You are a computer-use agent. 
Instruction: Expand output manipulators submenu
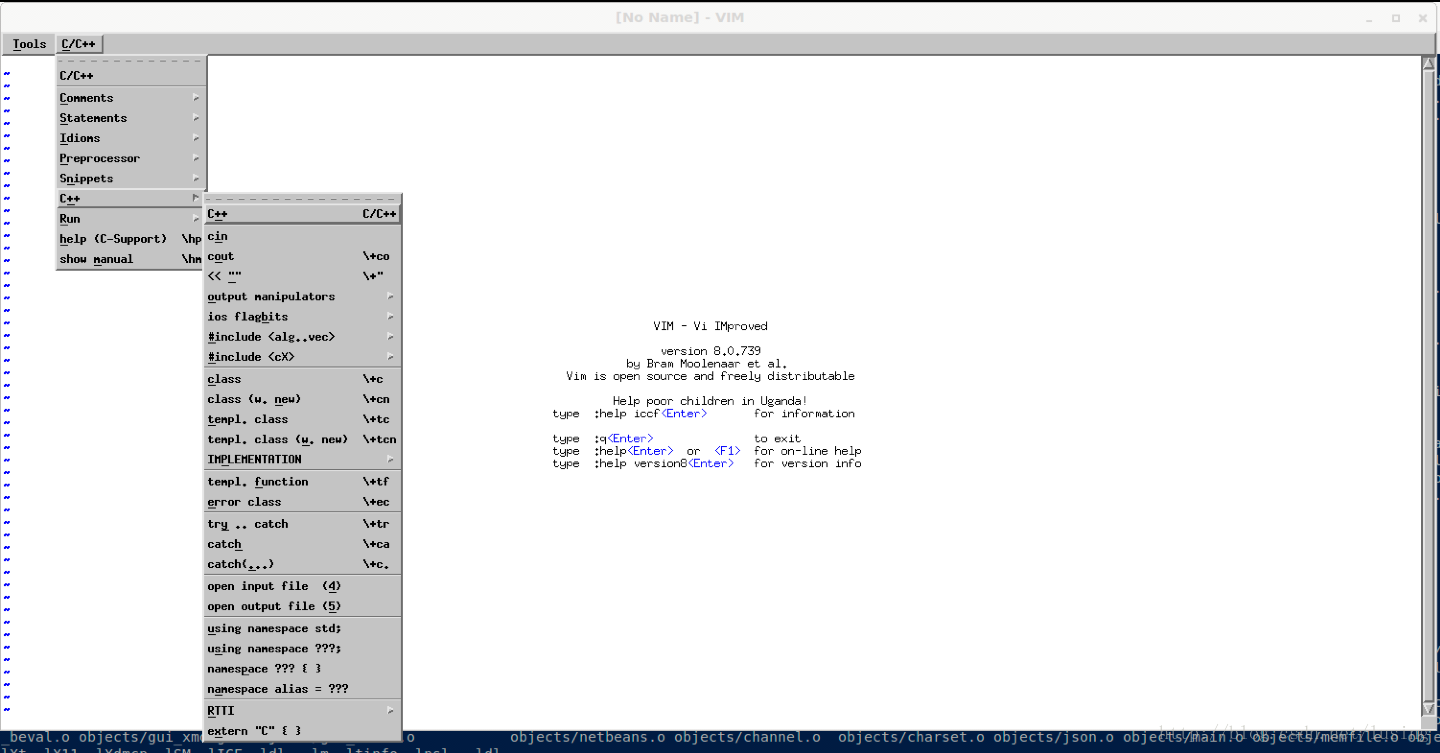click(302, 297)
